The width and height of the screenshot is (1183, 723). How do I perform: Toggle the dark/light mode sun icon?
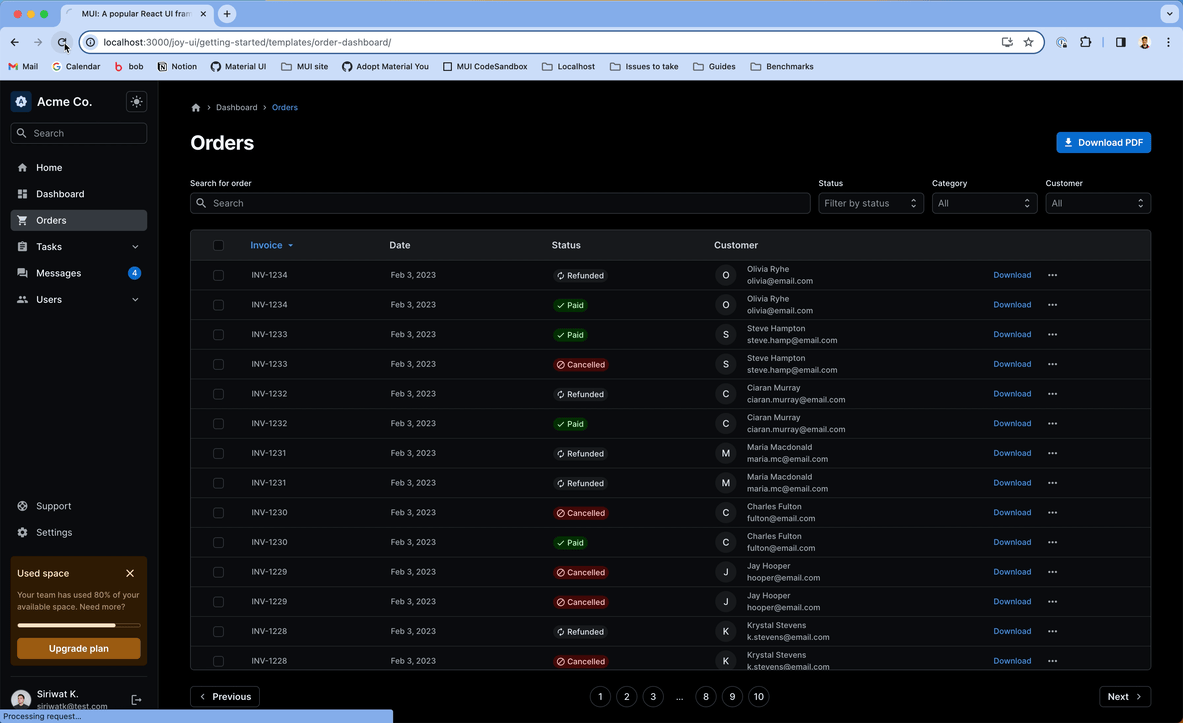pos(136,102)
